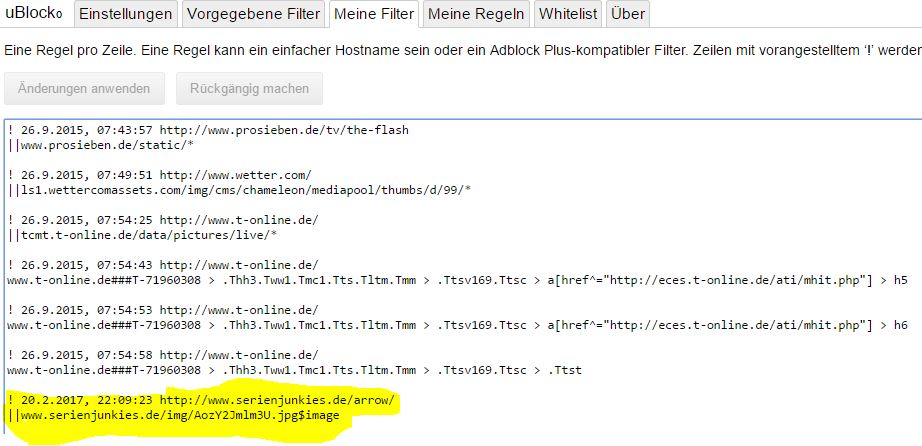Click the serienjunkies.de AozY2Jmlm3U.jpg$image filter

click(174, 416)
